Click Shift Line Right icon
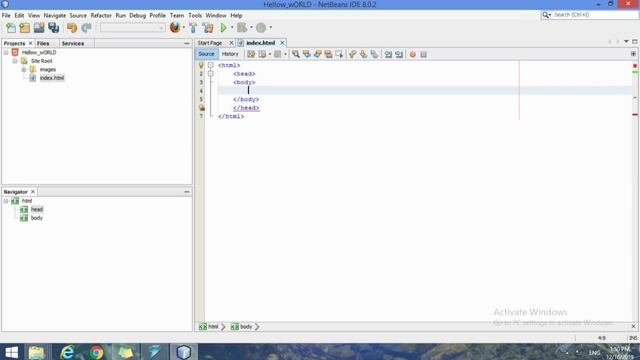 pyautogui.click(x=399, y=54)
